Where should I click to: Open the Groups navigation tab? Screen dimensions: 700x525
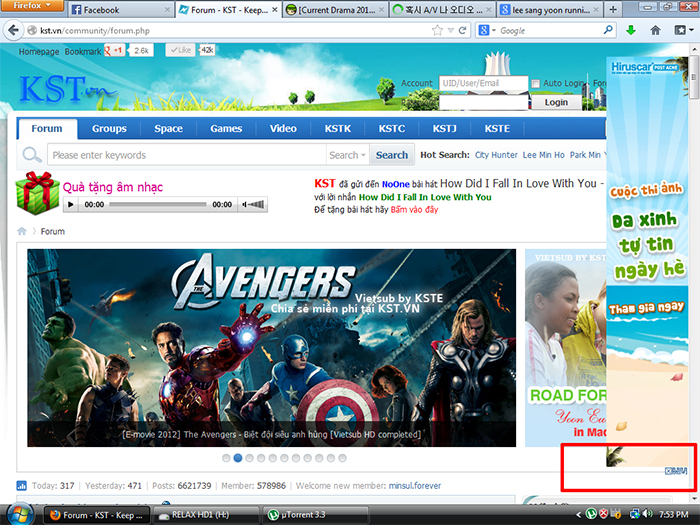pyautogui.click(x=109, y=129)
